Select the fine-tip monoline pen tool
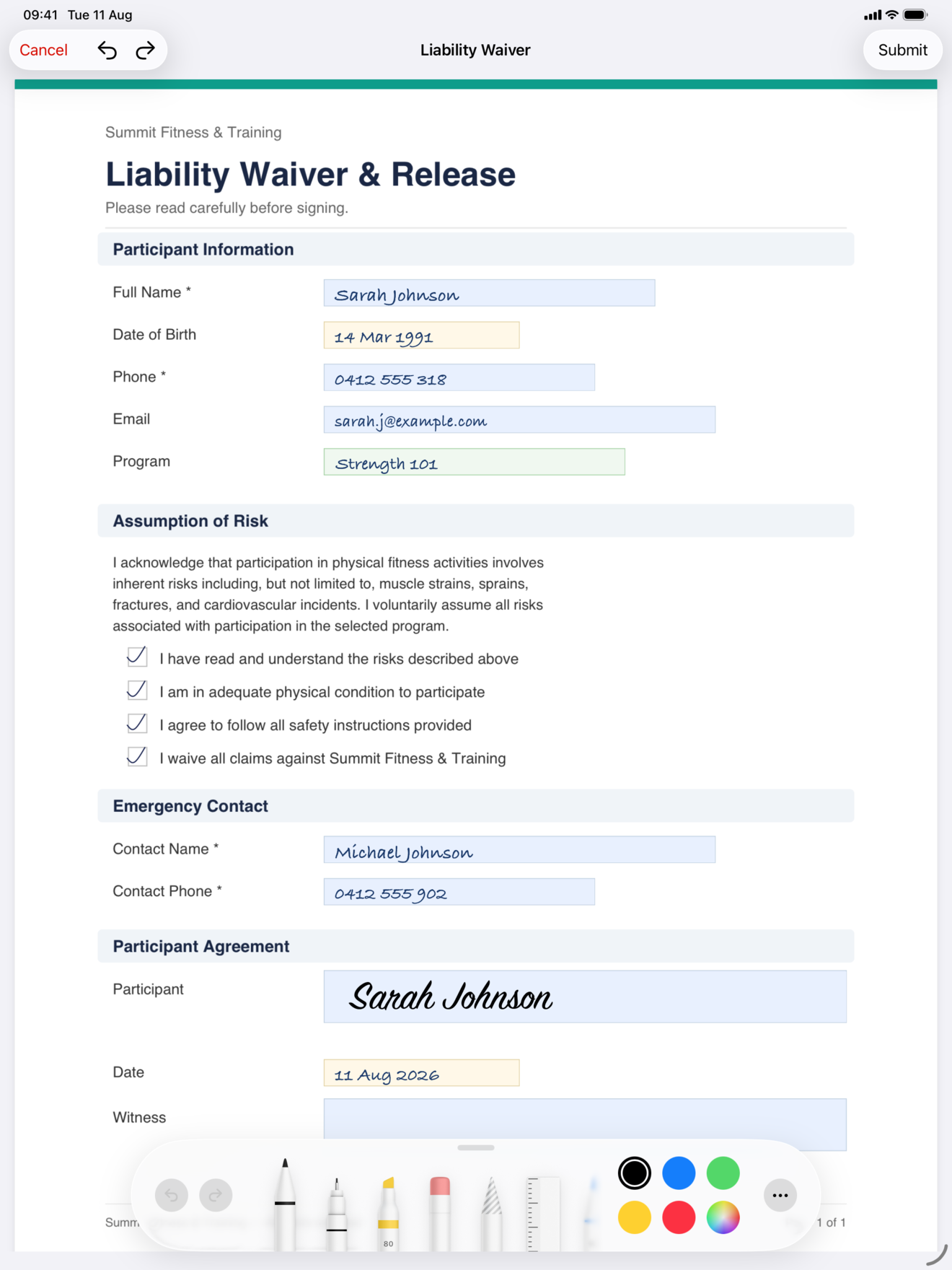Screen dimensions: 952x1270 point(336,1214)
